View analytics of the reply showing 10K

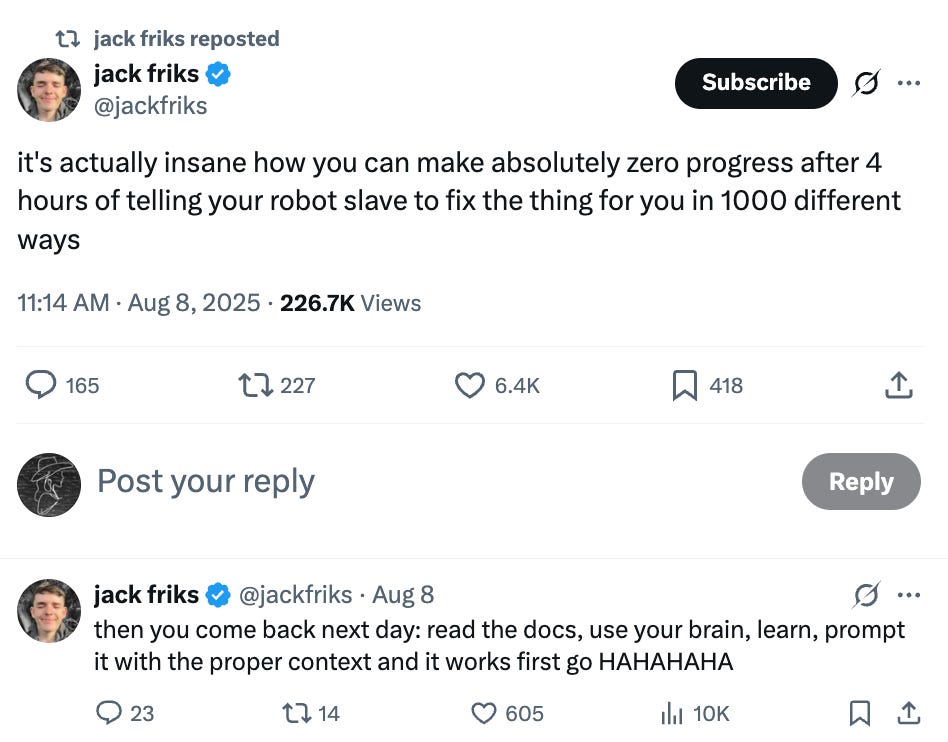coord(671,713)
